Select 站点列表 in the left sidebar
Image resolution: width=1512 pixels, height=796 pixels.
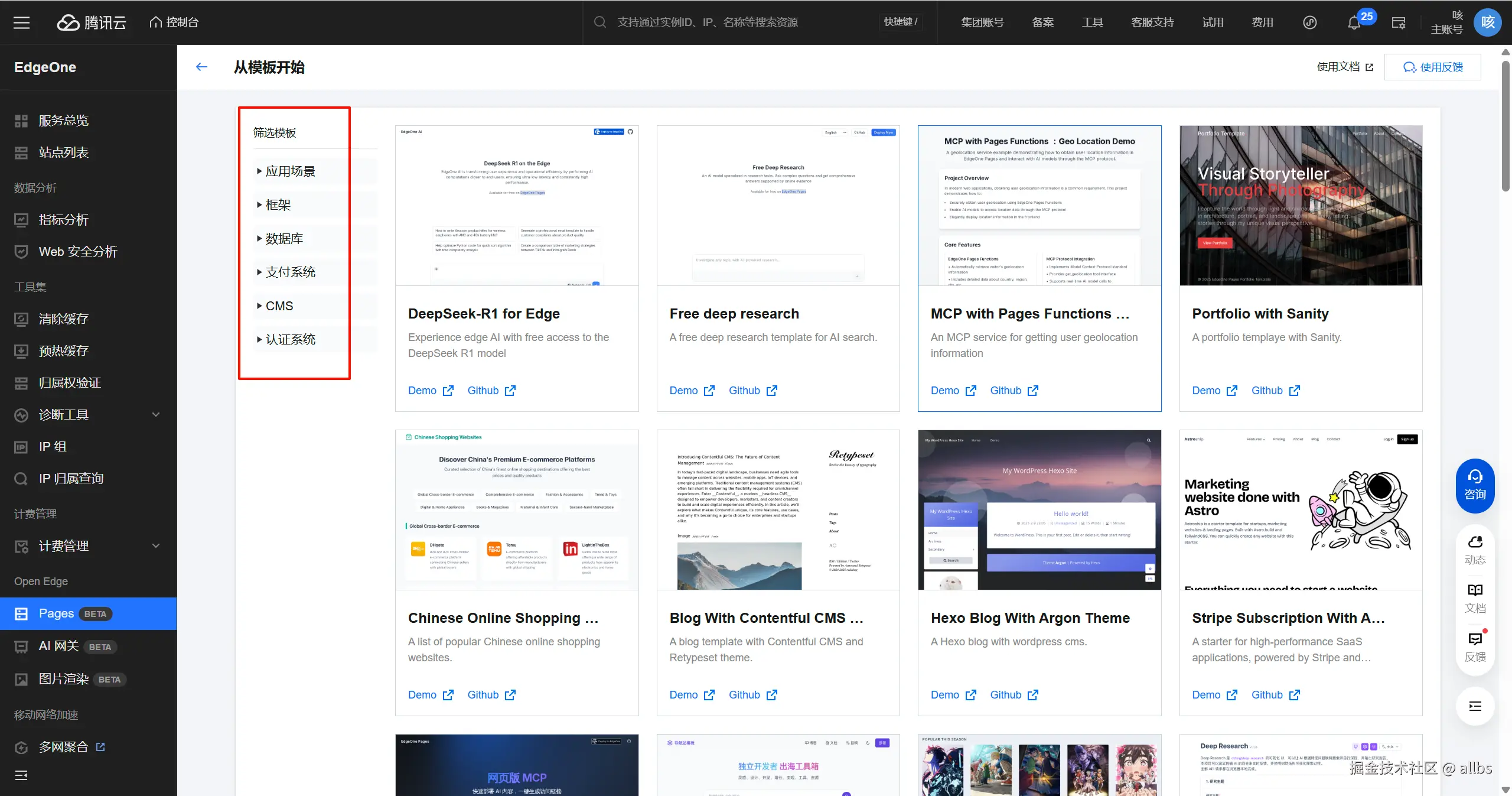point(64,152)
